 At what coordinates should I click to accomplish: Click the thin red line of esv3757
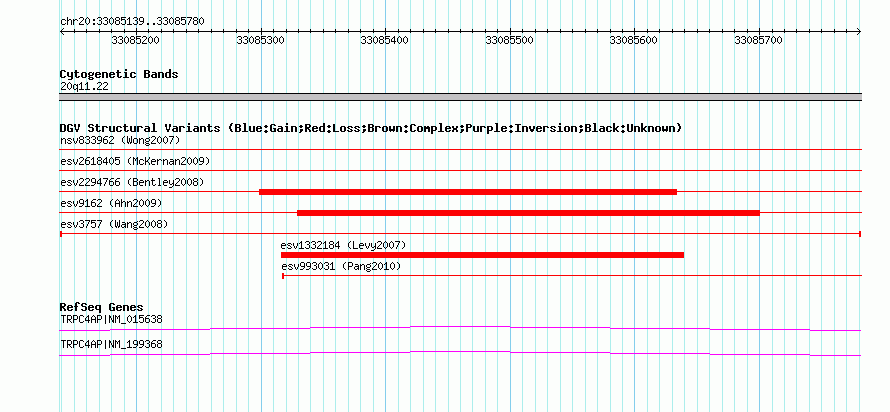460,234
